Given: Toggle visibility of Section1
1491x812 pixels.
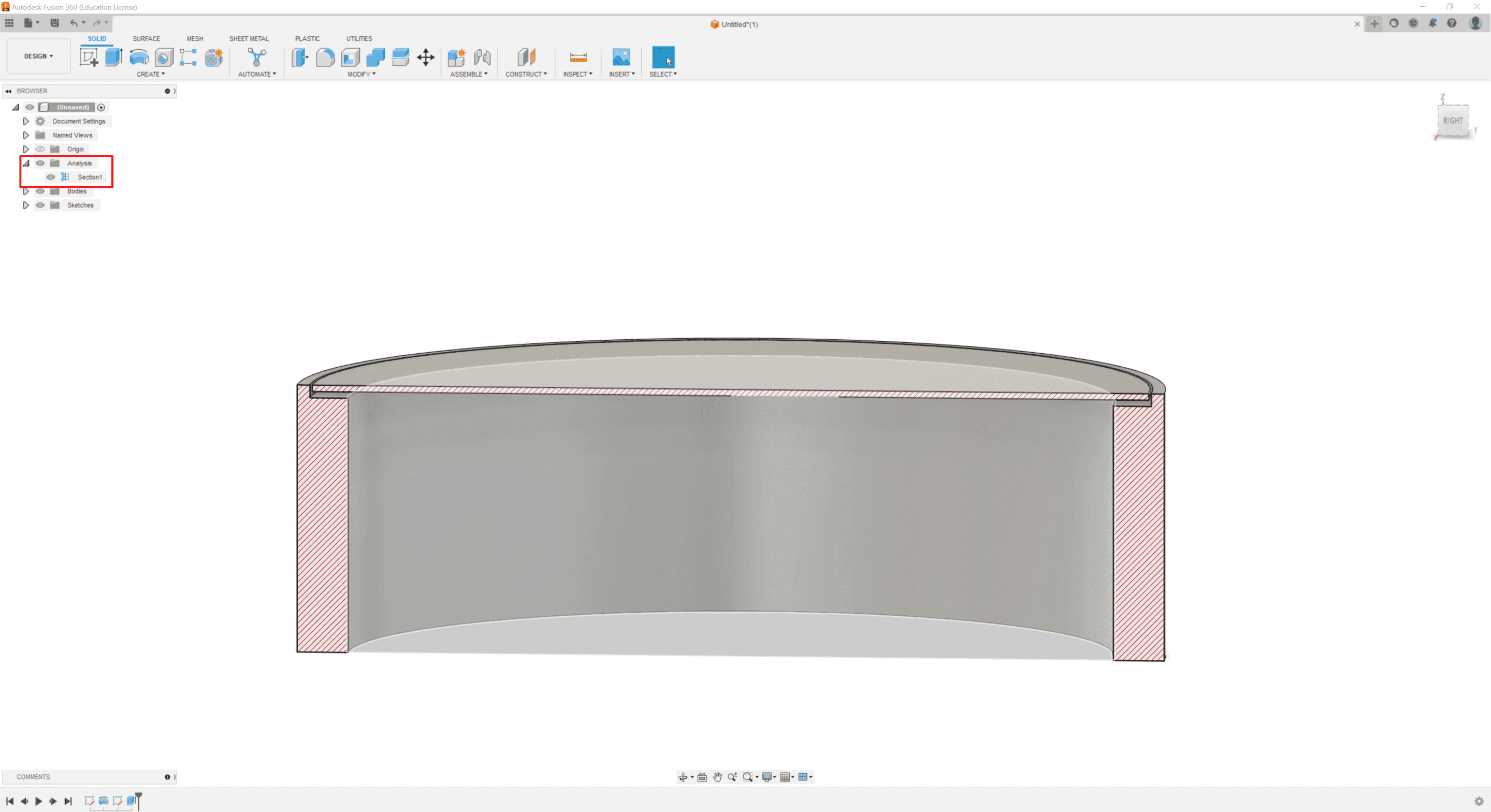Looking at the screenshot, I should tap(51, 177).
